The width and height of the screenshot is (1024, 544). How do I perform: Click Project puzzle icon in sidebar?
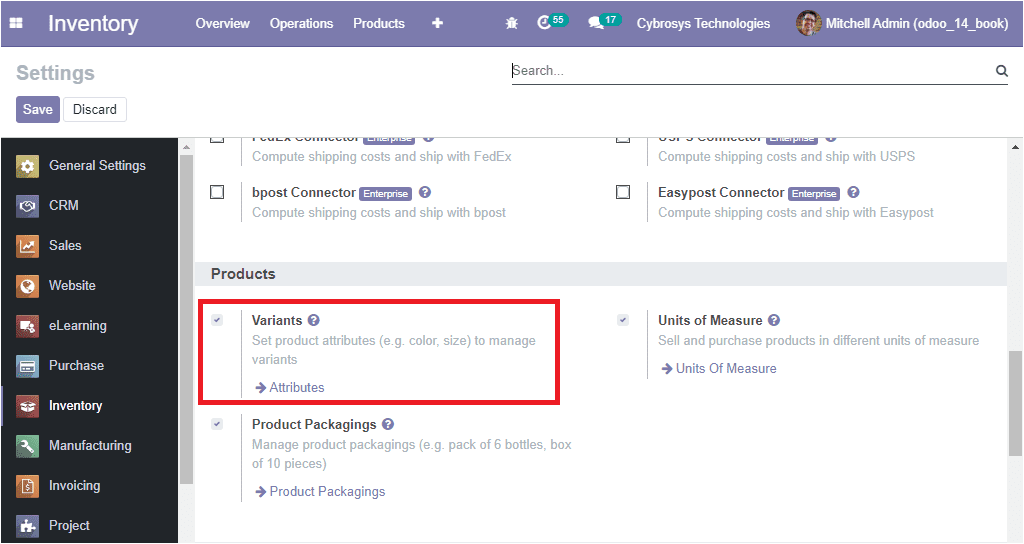pyautogui.click(x=27, y=526)
